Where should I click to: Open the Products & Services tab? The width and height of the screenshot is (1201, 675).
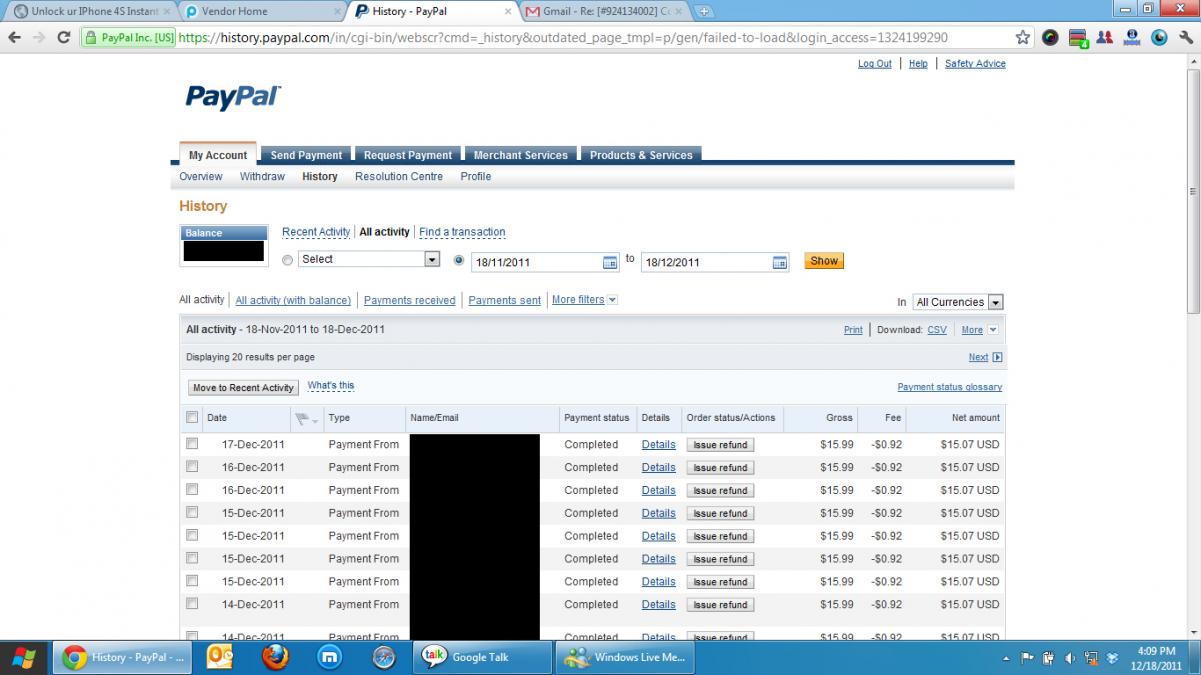coord(641,155)
